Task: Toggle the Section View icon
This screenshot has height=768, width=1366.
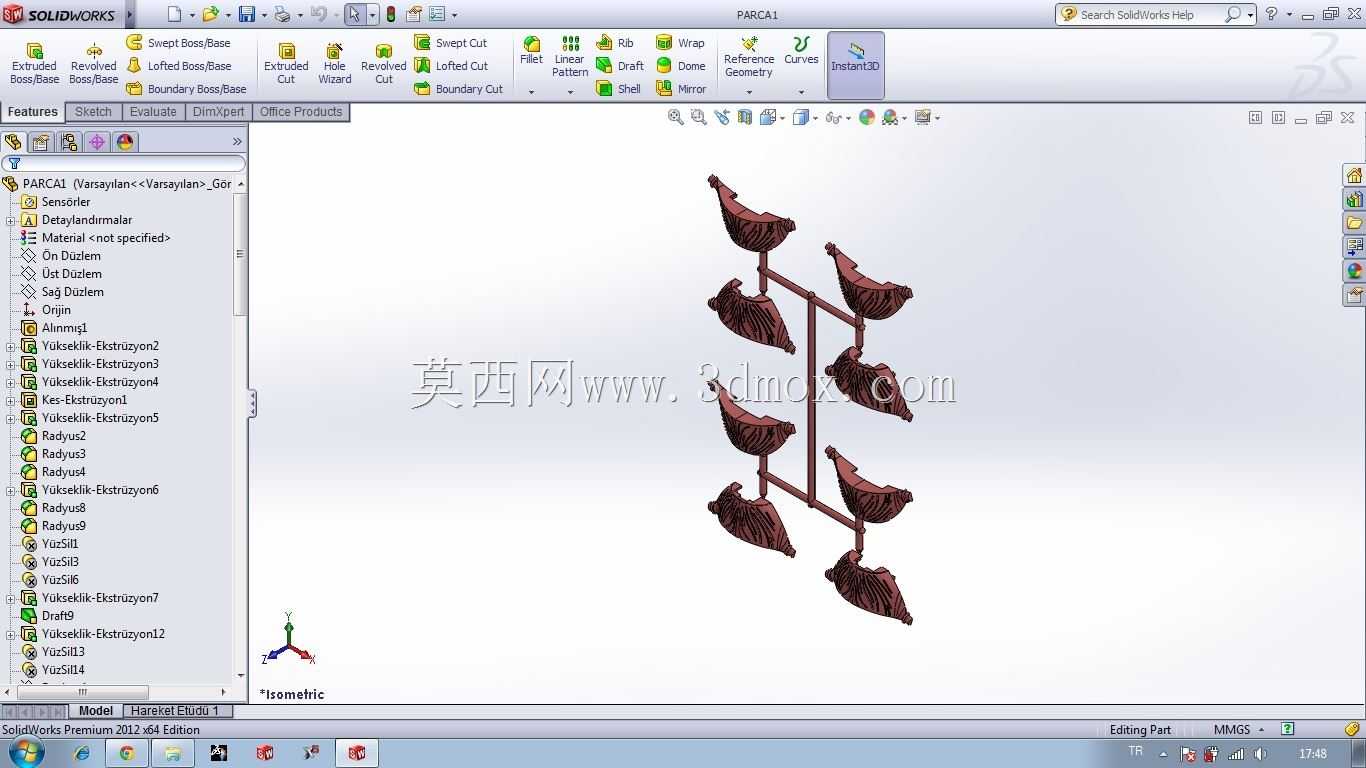Action: point(744,117)
